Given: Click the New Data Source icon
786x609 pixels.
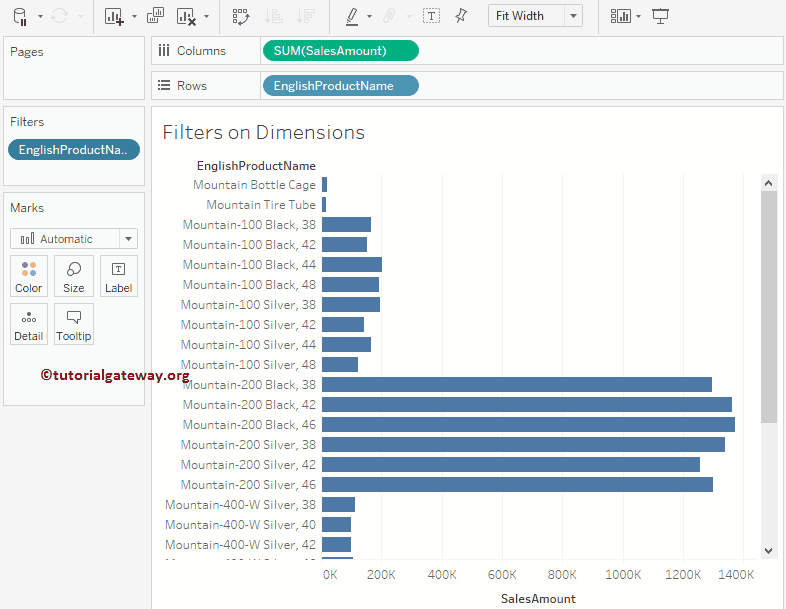Looking at the screenshot, I should pyautogui.click(x=20, y=16).
